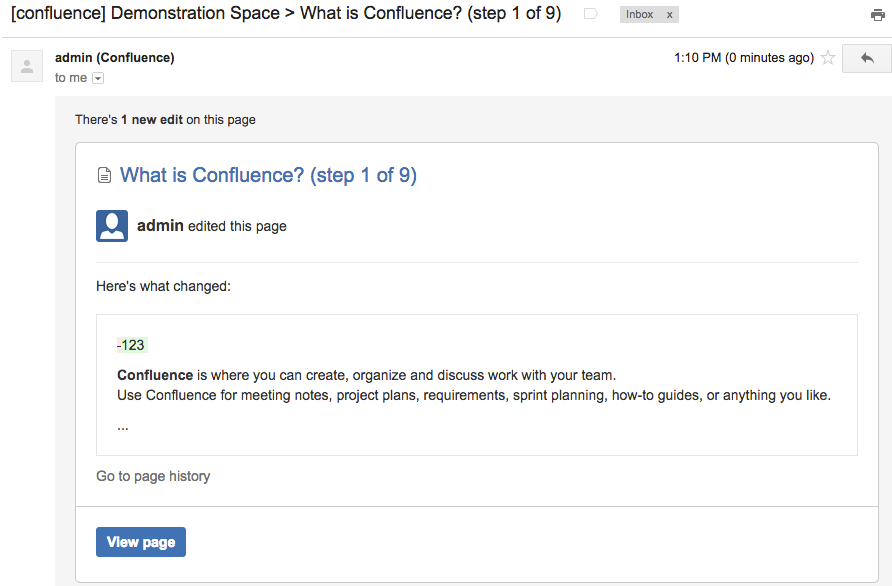
Task: Follow the "Go to page history" link
Action: coord(153,476)
